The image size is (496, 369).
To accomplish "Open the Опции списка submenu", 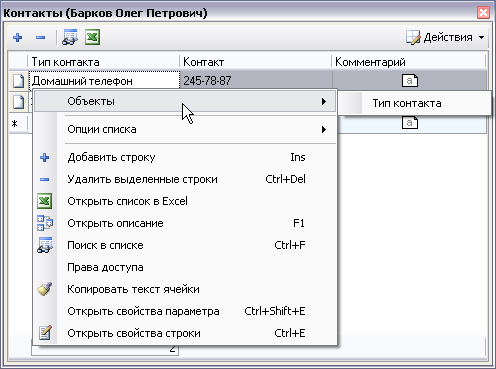I will 185,129.
